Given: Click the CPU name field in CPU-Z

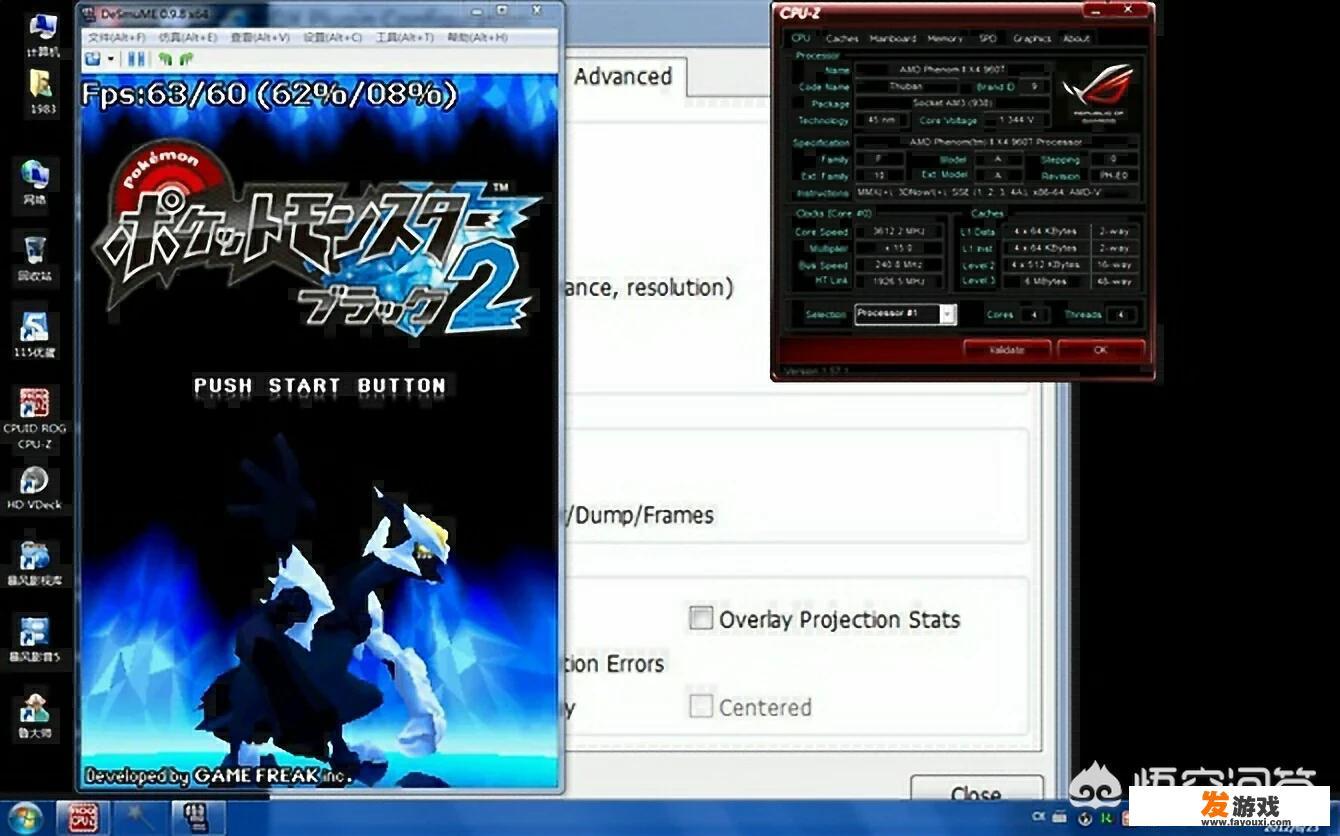Looking at the screenshot, I should pos(952,70).
